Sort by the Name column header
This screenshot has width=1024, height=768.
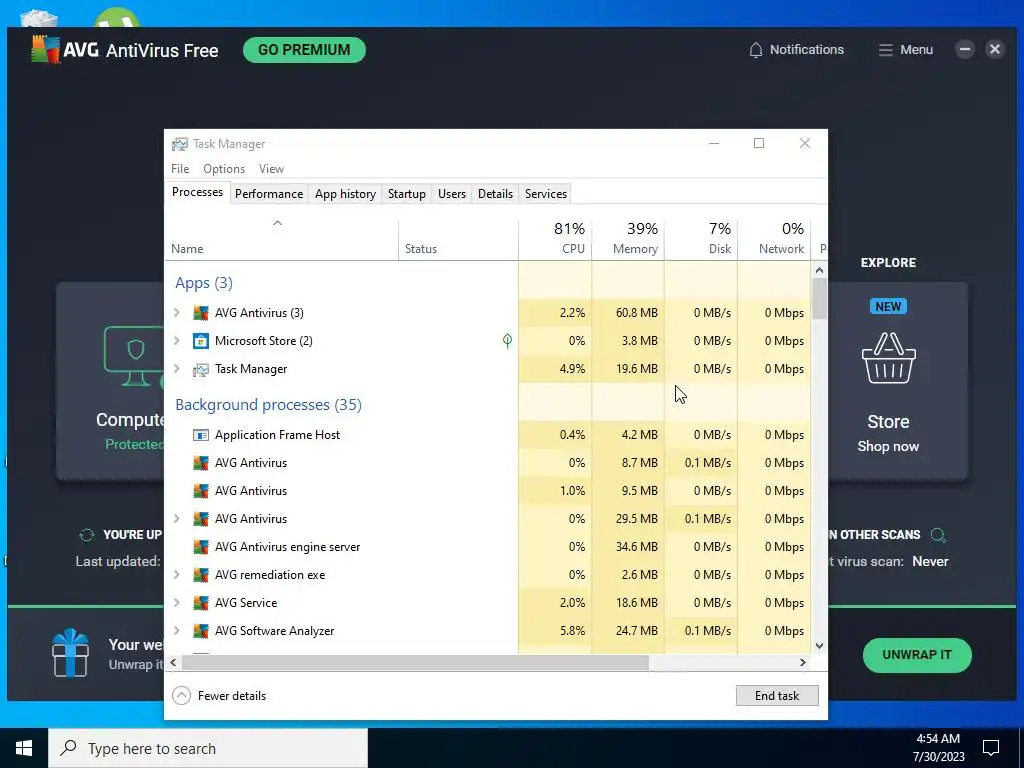[x=281, y=239]
